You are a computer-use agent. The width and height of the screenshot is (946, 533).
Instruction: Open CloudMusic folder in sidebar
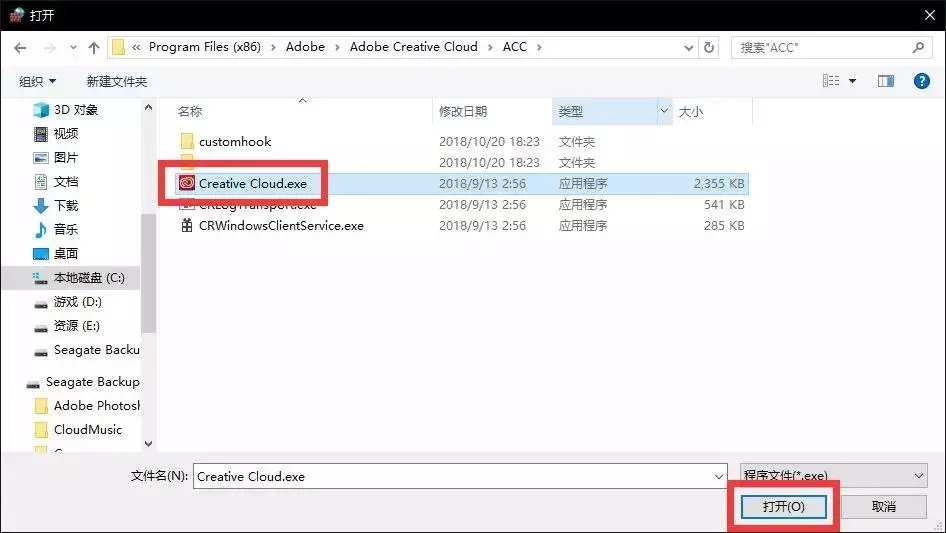tap(78, 430)
